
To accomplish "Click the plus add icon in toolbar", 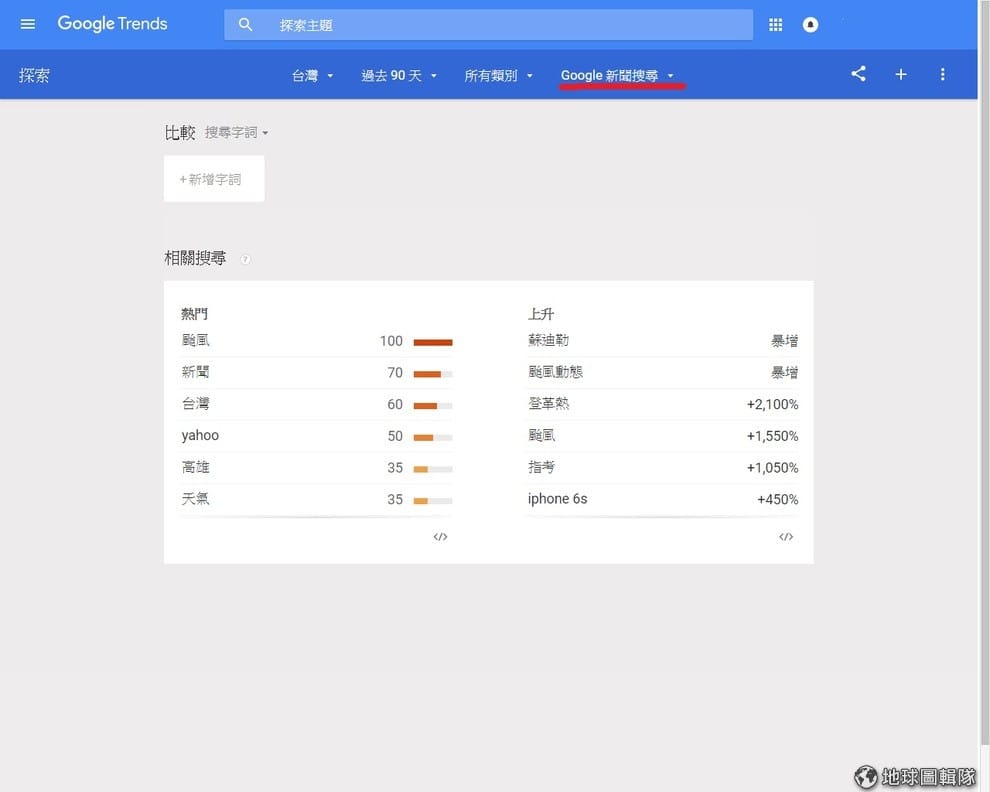I will (x=901, y=75).
